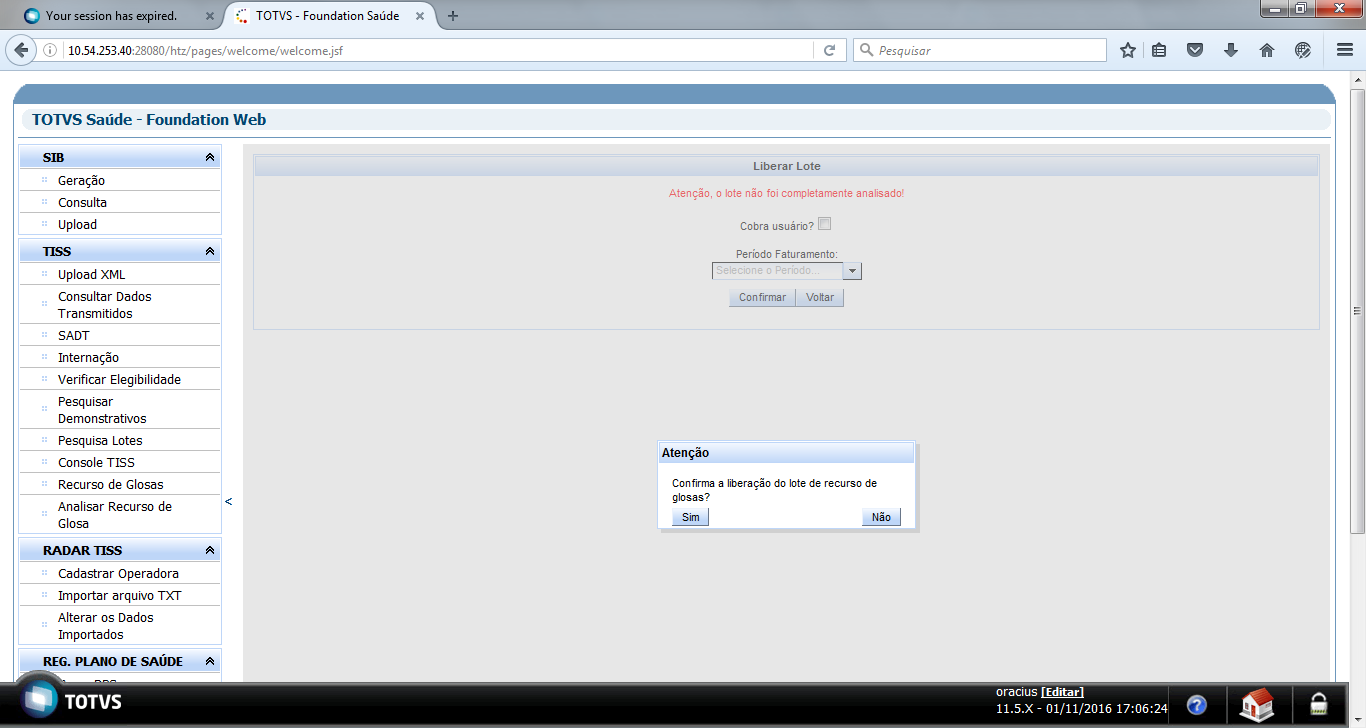Screen dimensions: 1366x728
Task: Open Internação in the TISS menu
Action: [x=88, y=358]
